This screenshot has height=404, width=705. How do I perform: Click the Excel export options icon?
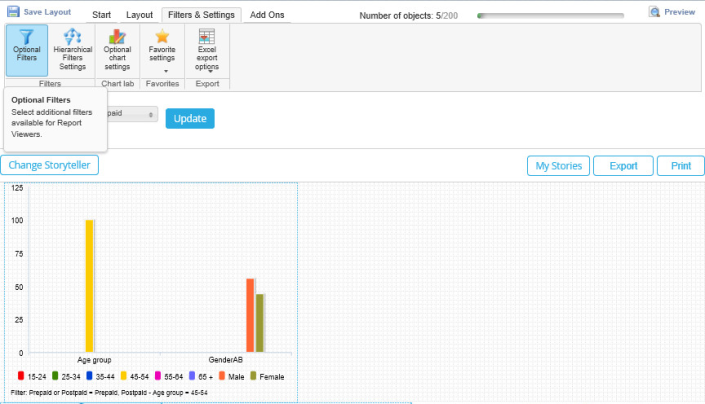point(207,36)
